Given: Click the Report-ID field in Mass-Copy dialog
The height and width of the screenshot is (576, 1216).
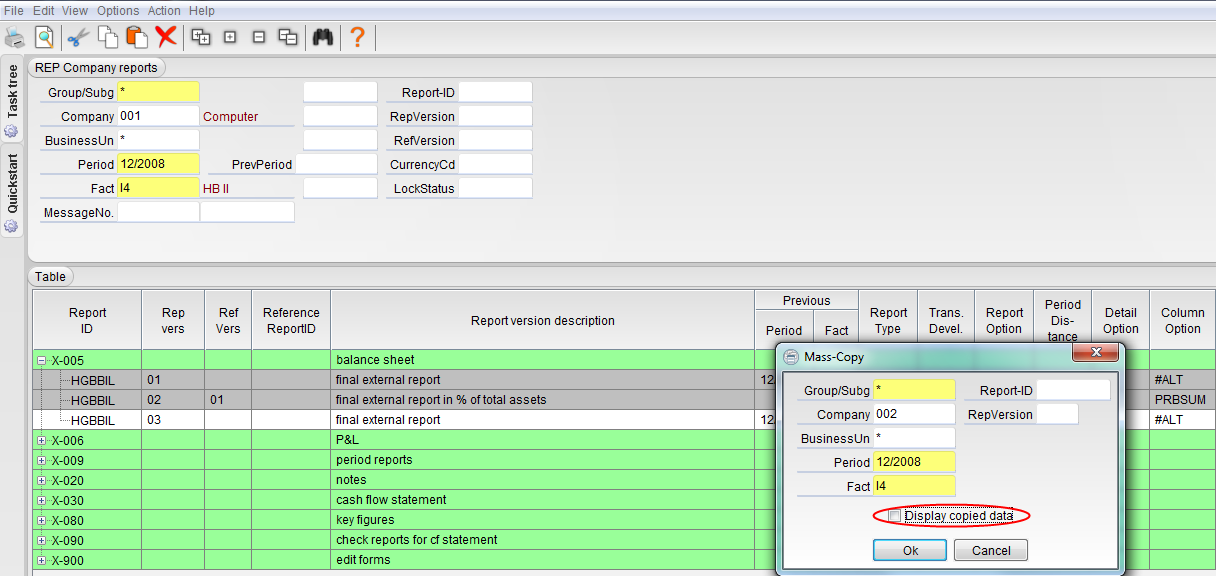Looking at the screenshot, I should [x=1073, y=390].
